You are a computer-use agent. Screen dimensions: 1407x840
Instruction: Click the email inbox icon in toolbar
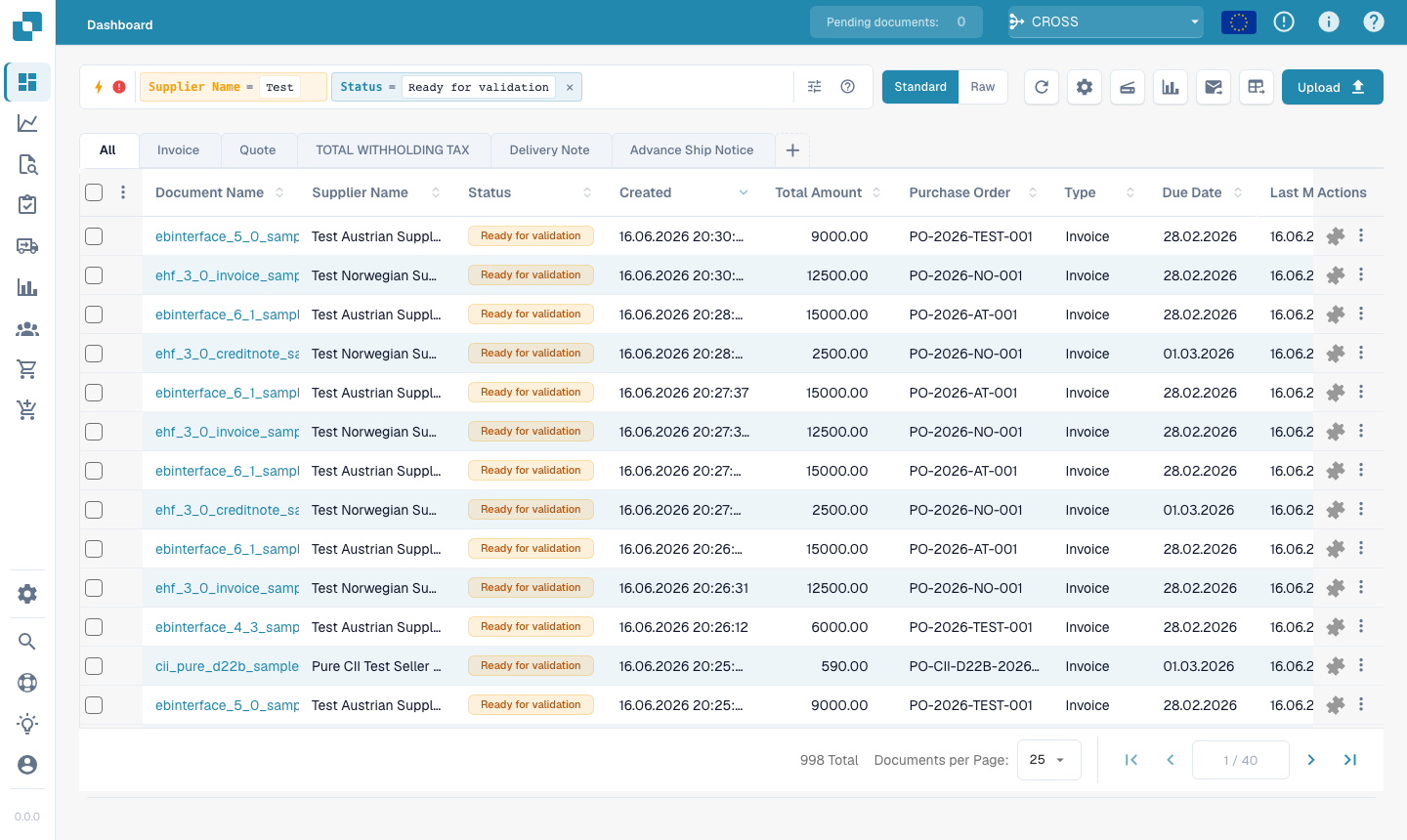tap(1214, 87)
